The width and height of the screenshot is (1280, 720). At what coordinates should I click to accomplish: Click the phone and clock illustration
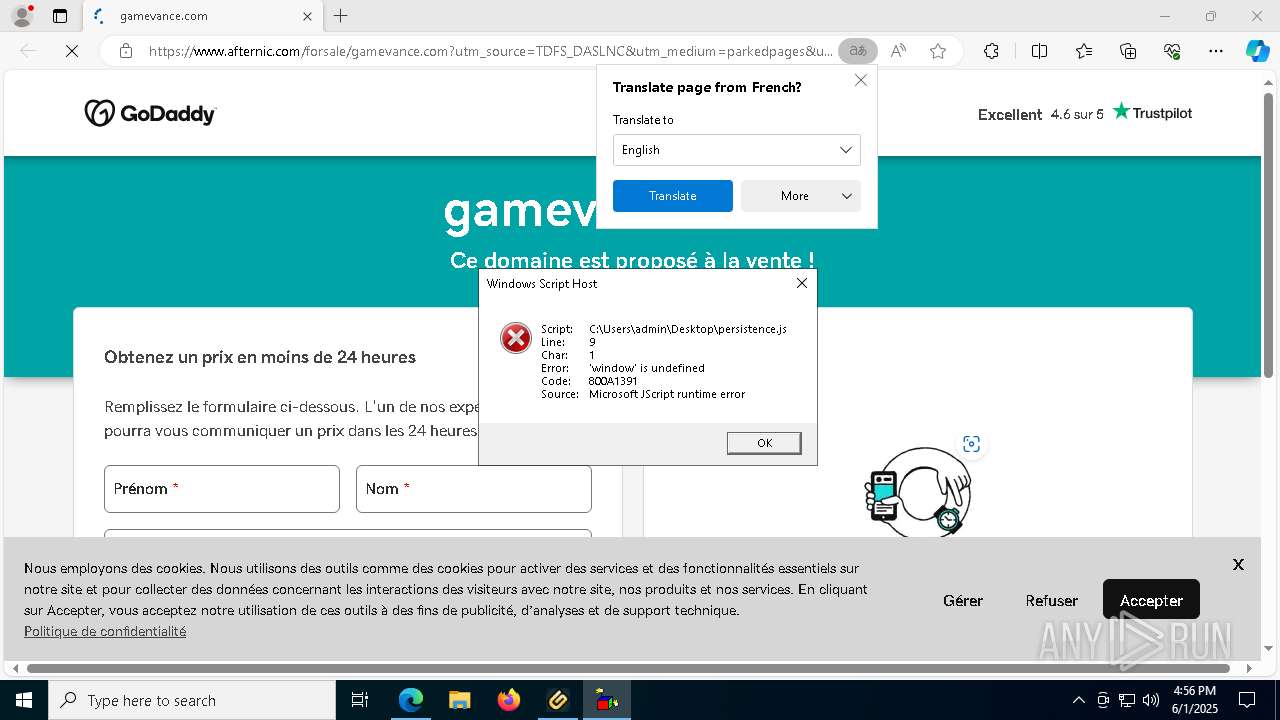point(917,493)
